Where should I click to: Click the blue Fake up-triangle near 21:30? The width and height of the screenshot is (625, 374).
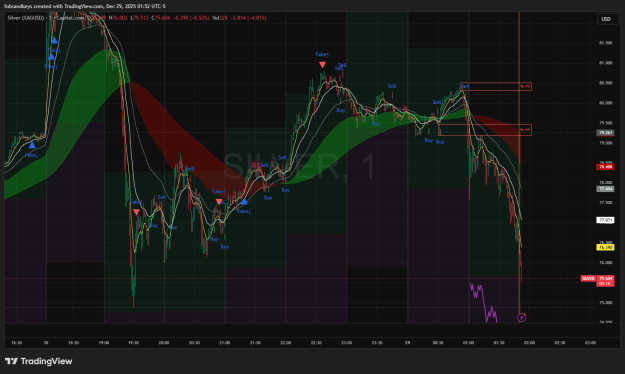click(x=244, y=202)
